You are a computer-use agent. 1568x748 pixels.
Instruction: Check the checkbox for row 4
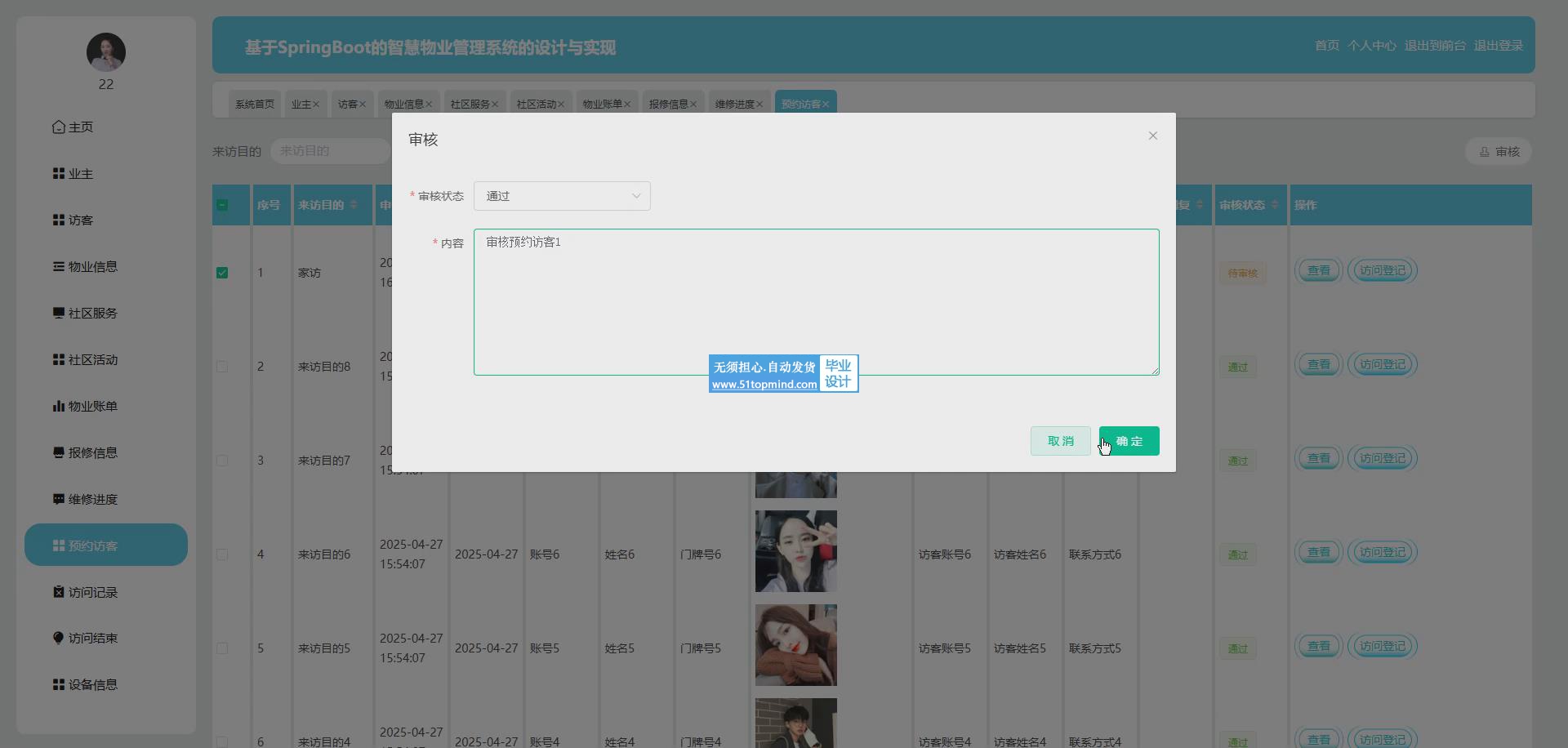coord(222,554)
